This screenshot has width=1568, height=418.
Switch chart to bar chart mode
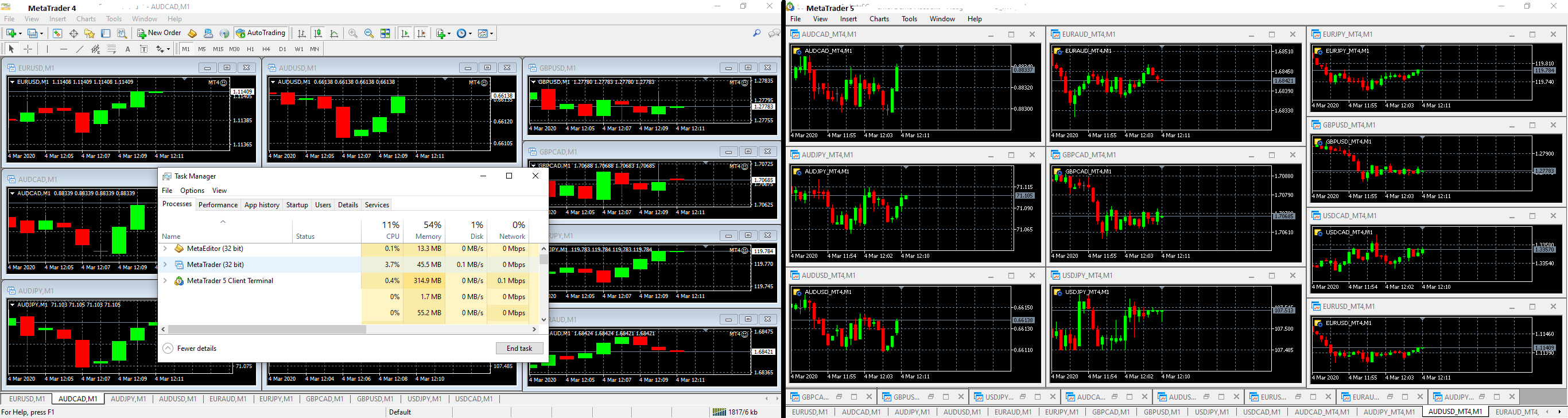pos(302,33)
